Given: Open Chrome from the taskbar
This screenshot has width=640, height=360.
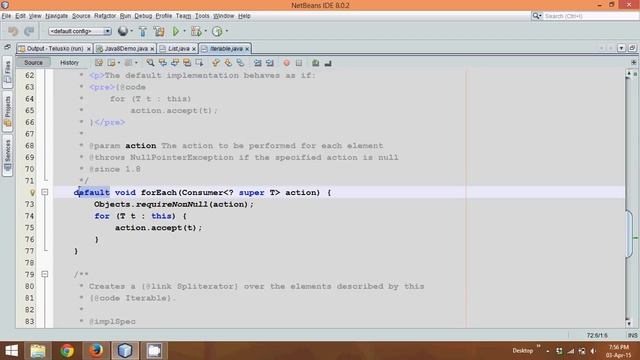Looking at the screenshot, I should click(x=67, y=351).
